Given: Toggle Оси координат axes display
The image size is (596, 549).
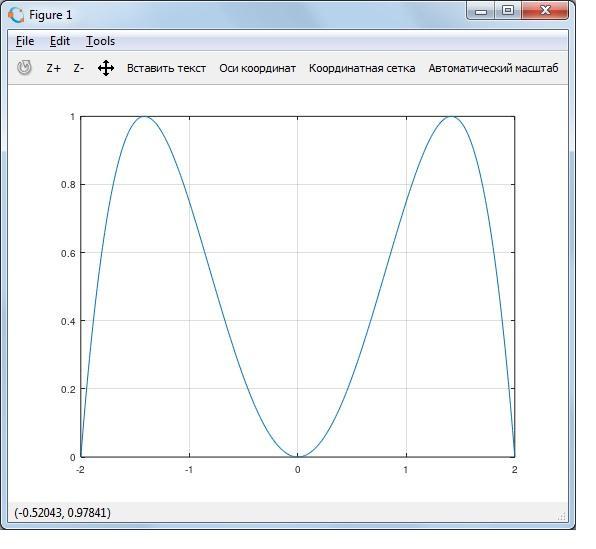Looking at the screenshot, I should tap(257, 68).
